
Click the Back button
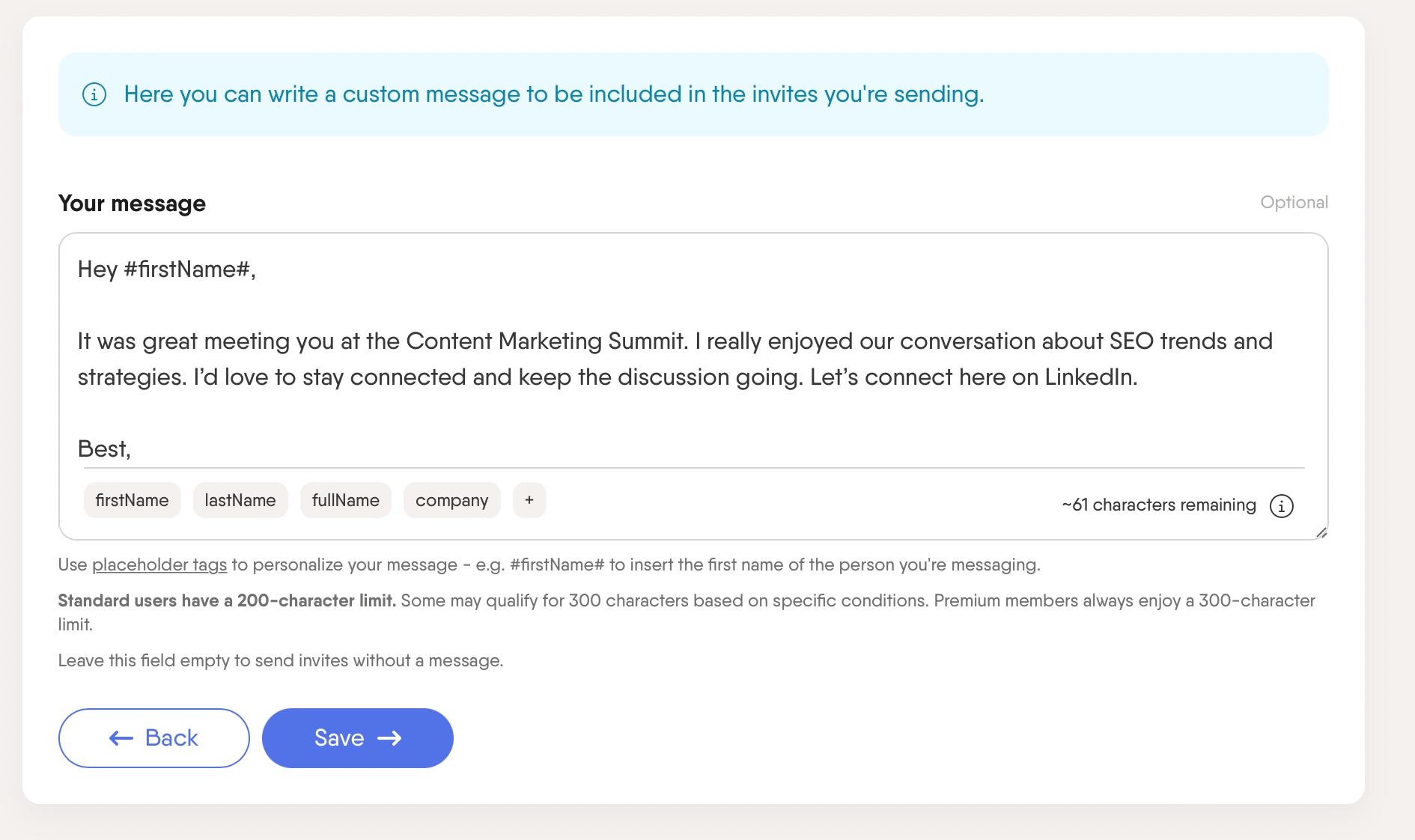point(153,738)
